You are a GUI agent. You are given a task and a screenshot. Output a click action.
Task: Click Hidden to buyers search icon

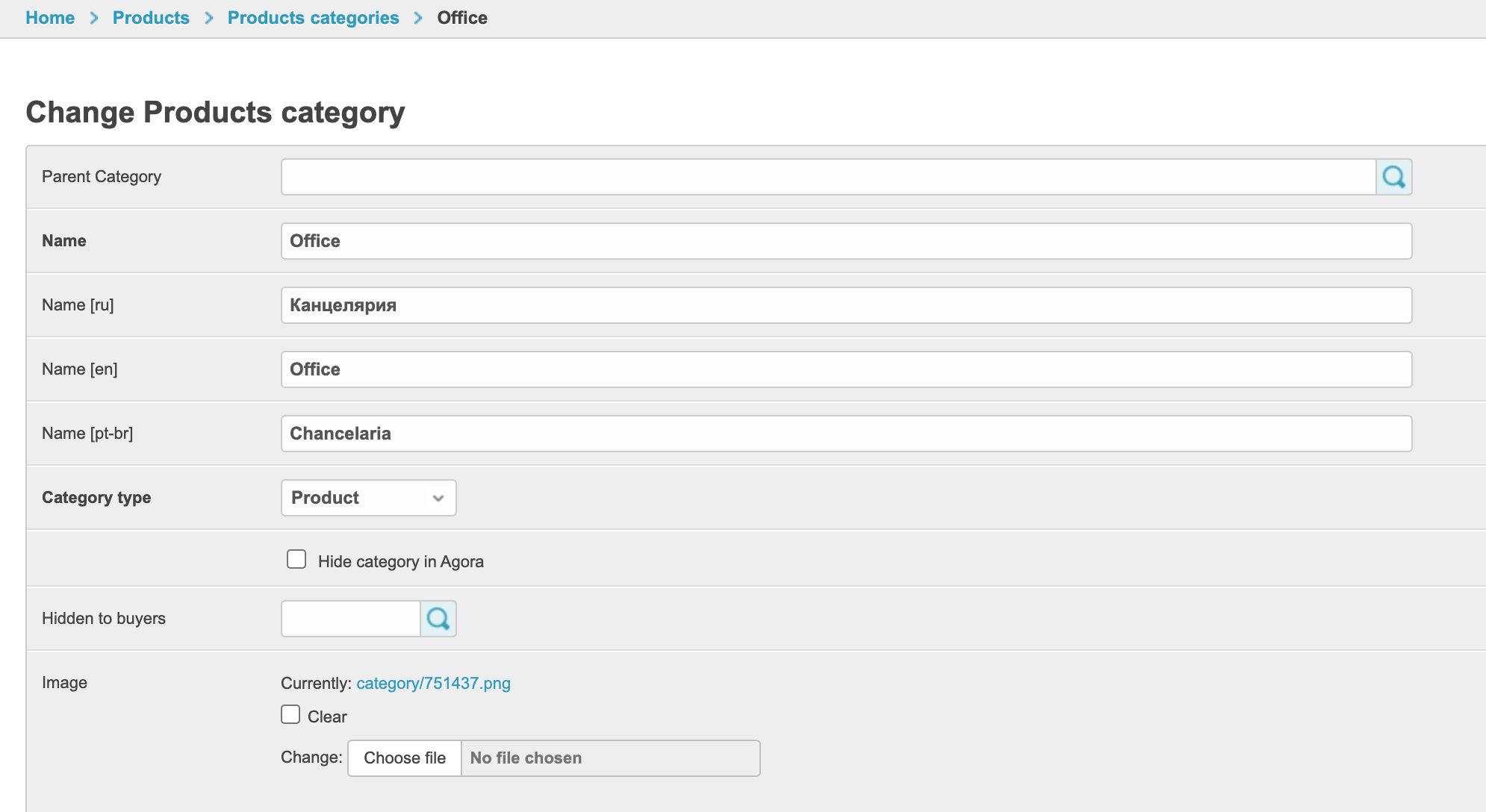(438, 619)
